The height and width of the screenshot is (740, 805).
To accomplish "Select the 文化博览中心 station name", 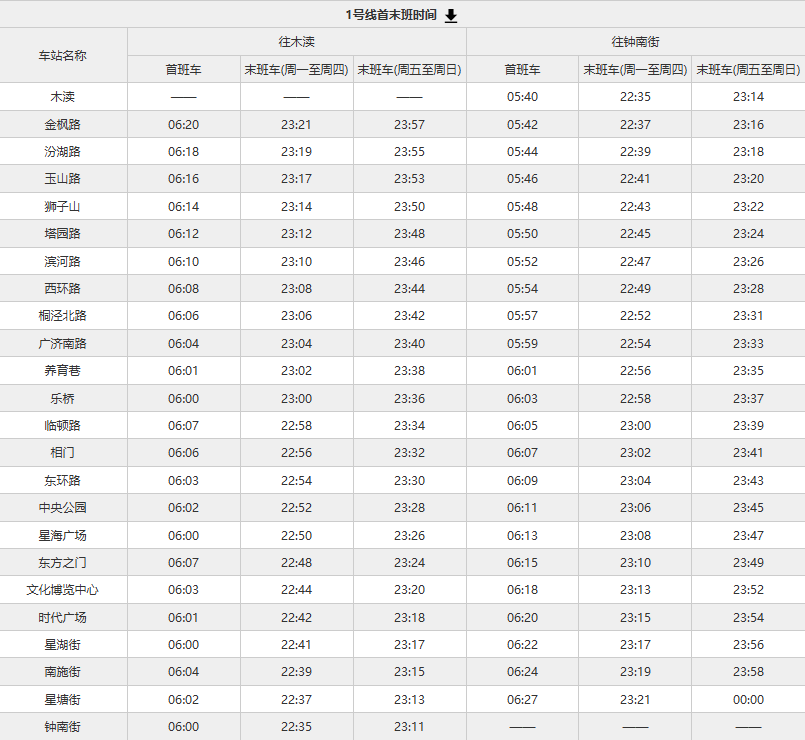I will (63, 590).
